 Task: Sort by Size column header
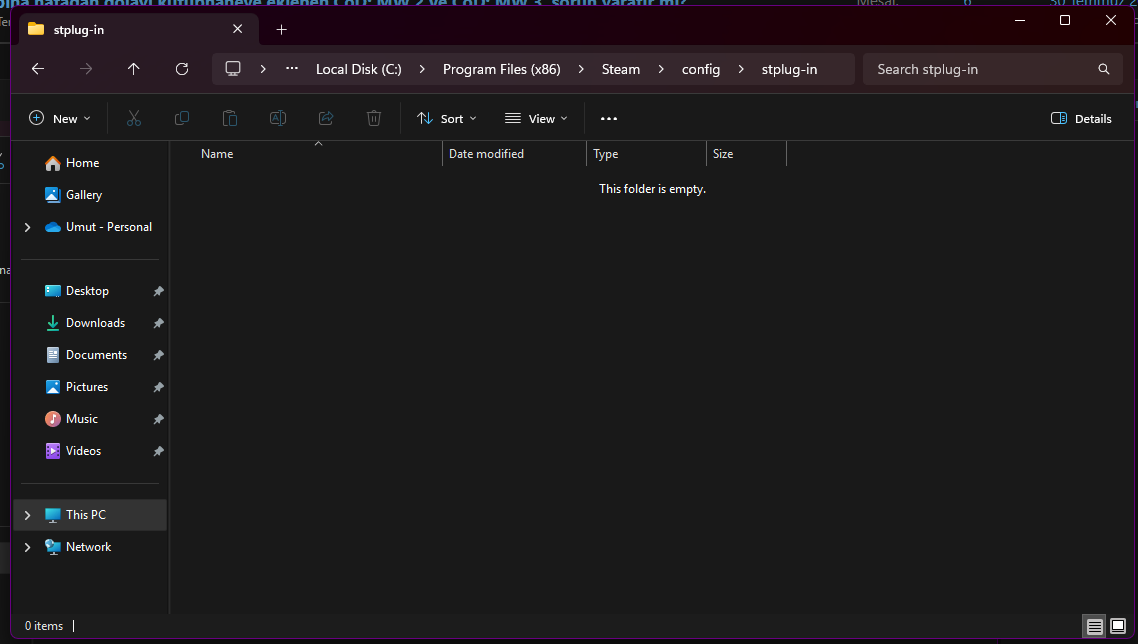(723, 154)
